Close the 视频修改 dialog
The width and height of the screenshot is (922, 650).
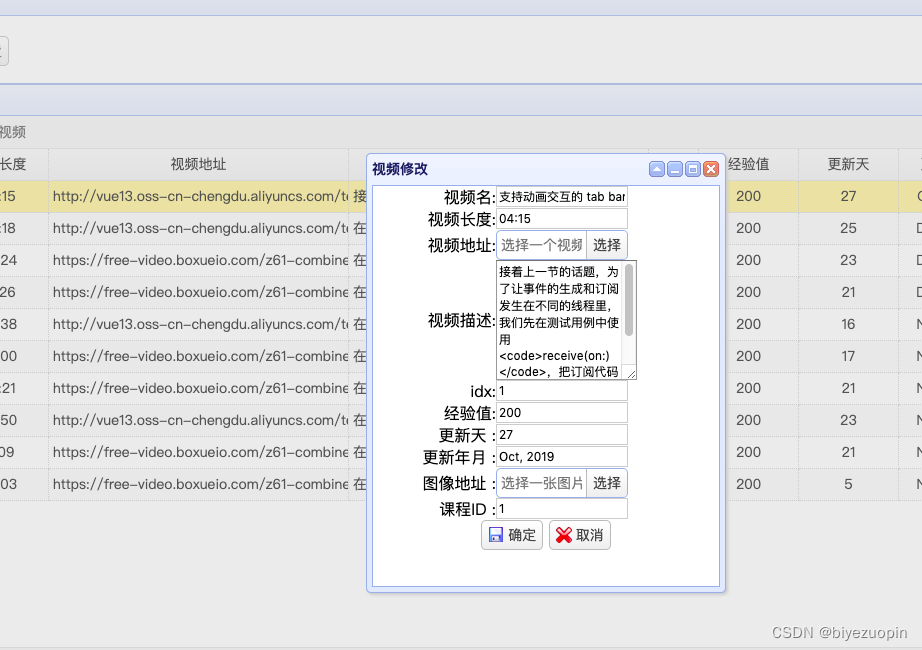tap(711, 169)
